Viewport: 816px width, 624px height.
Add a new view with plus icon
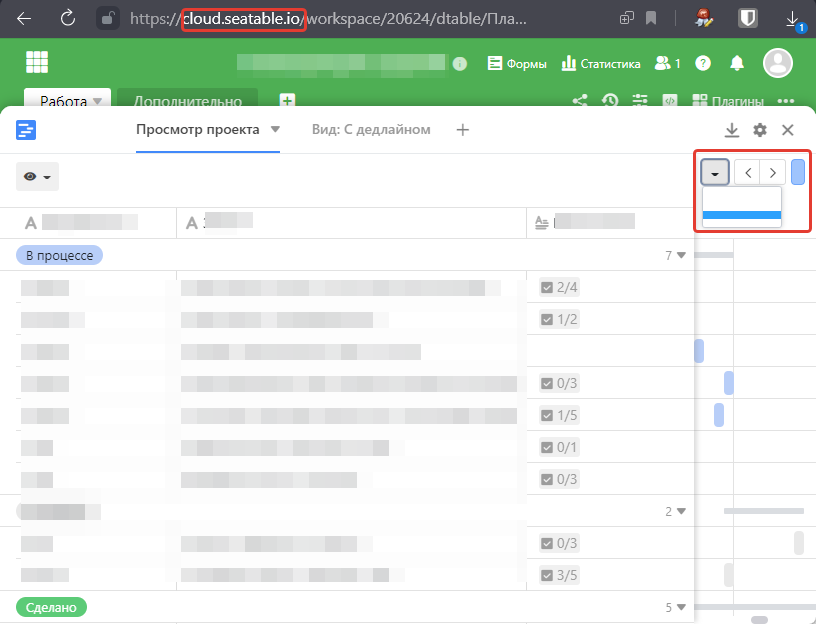pyautogui.click(x=462, y=130)
